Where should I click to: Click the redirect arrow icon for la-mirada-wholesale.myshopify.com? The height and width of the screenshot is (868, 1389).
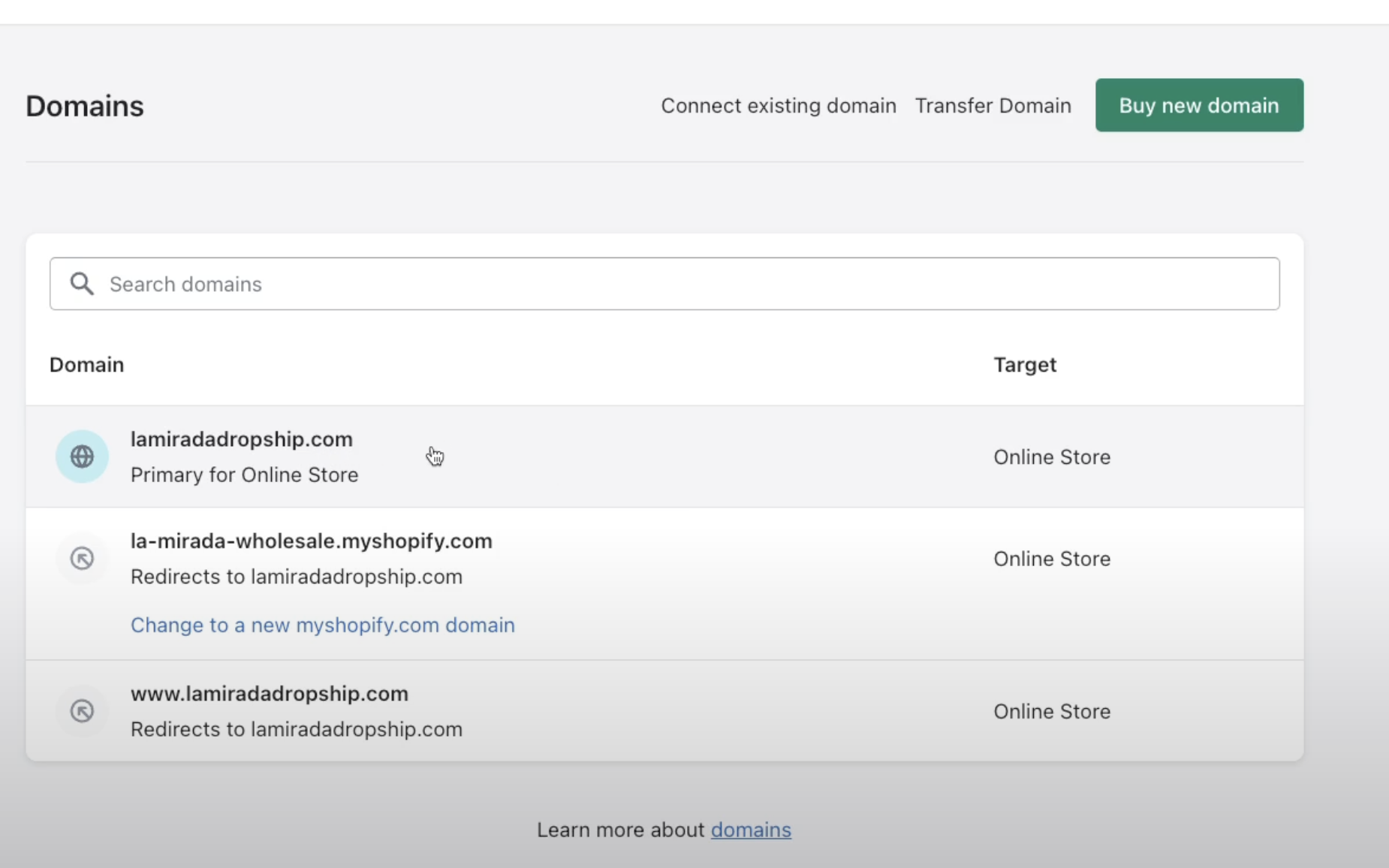click(82, 559)
